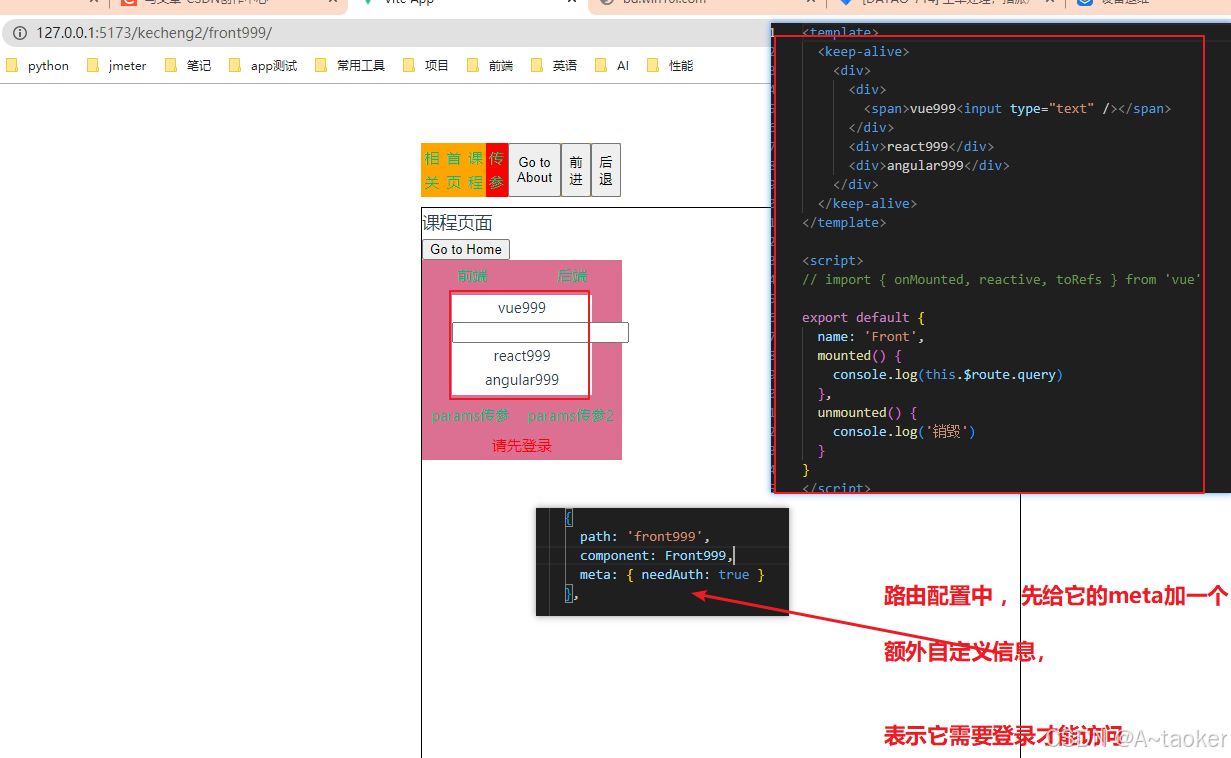Click the "component: Front999," code line
Viewport: 1231px width, 758px height.
click(x=656, y=555)
